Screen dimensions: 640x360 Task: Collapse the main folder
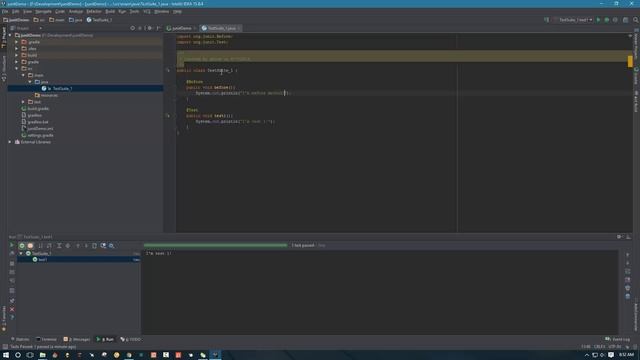[x=23, y=75]
